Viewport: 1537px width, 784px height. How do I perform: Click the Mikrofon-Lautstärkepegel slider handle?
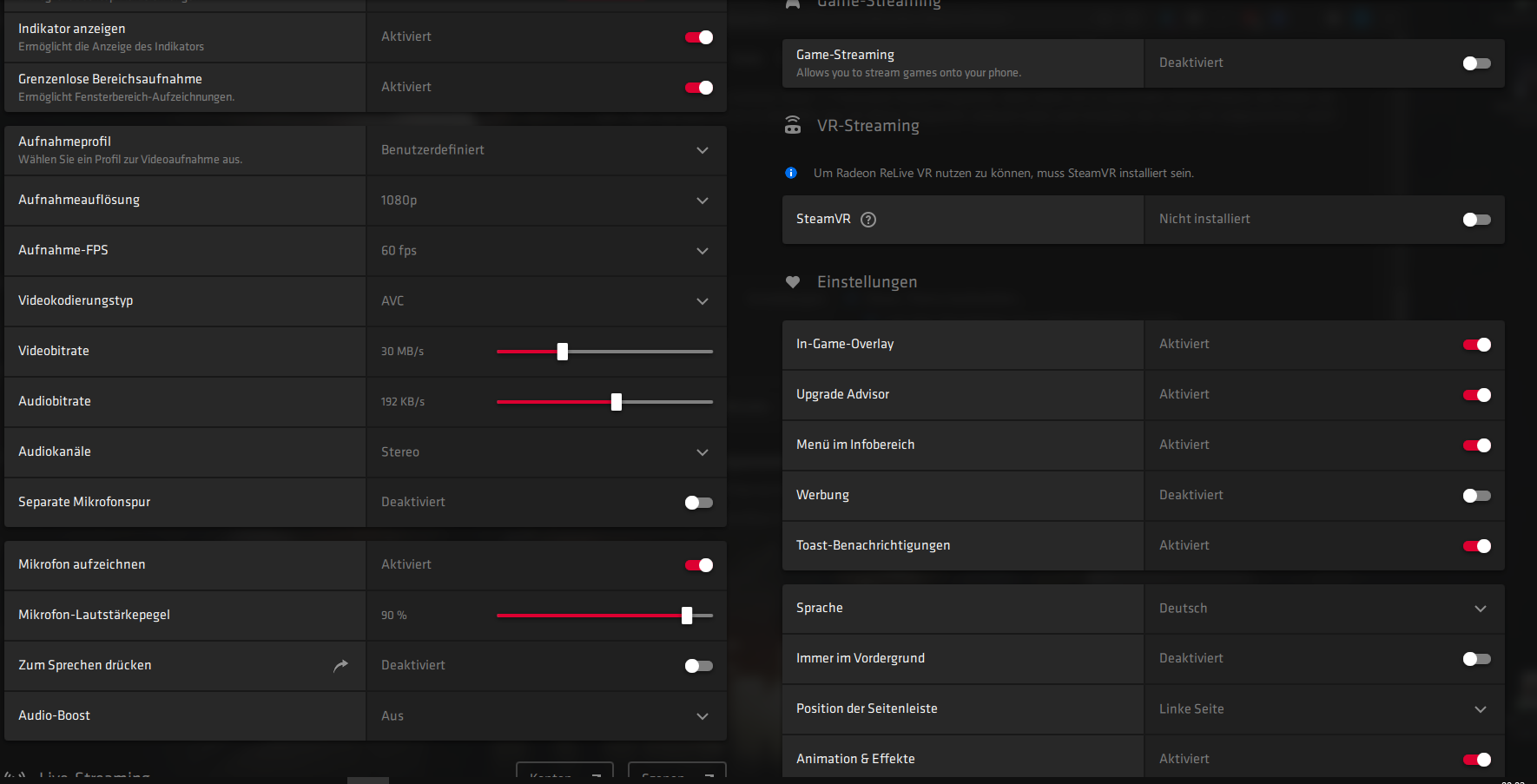(x=687, y=616)
